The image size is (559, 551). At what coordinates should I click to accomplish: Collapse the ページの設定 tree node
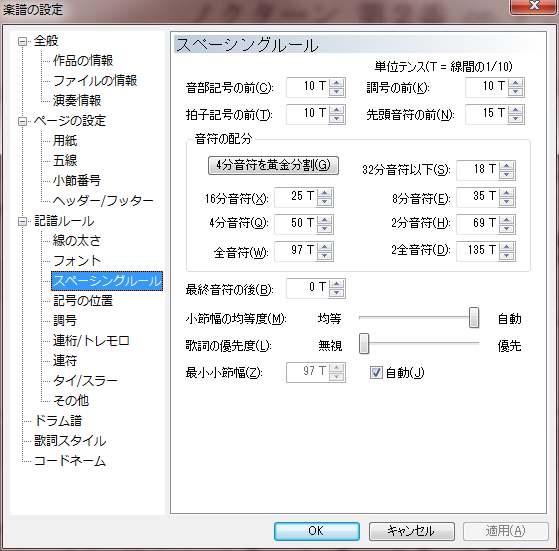coord(22,122)
